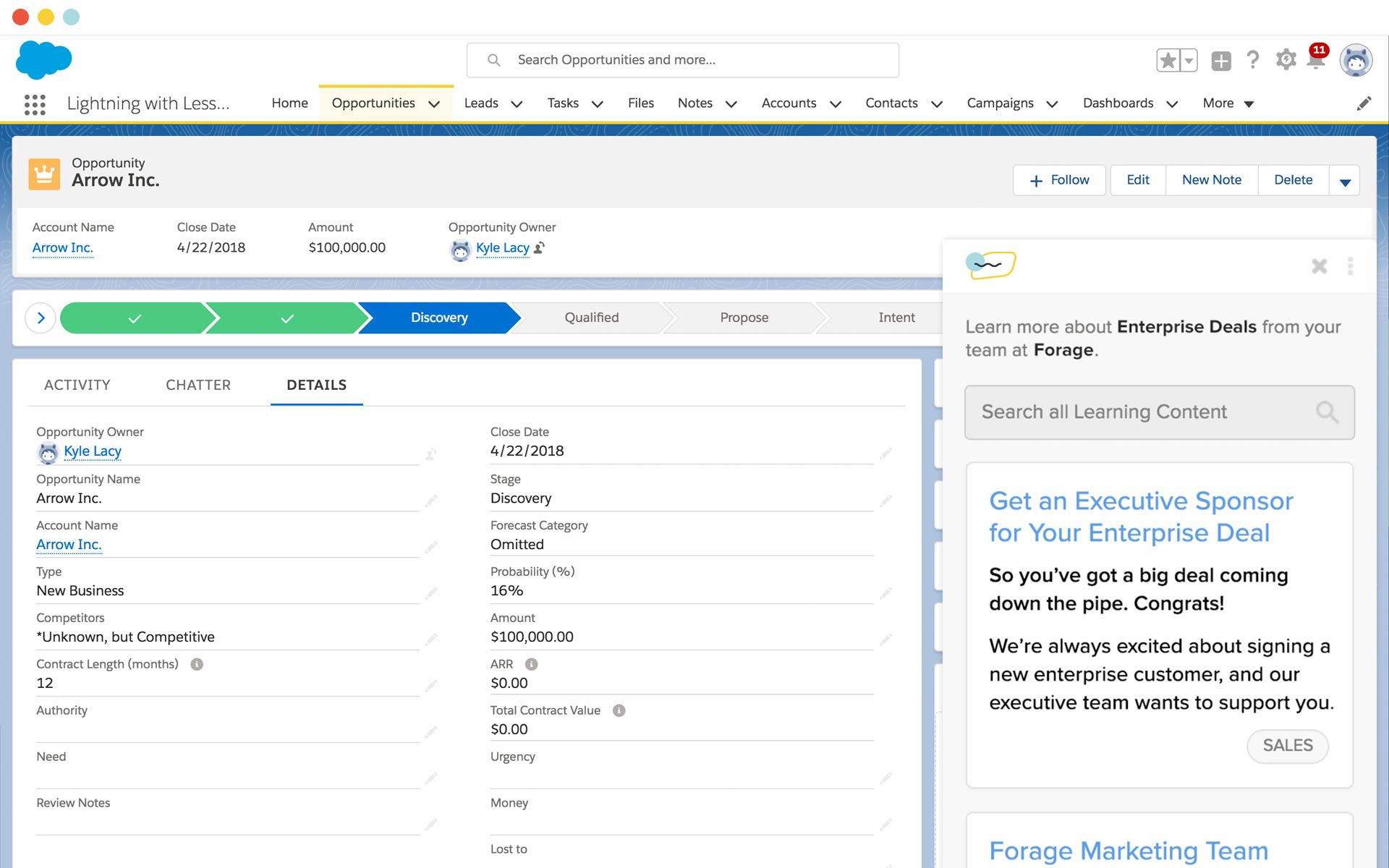The height and width of the screenshot is (868, 1389).
Task: Expand the sales path details chevron
Action: click(41, 318)
